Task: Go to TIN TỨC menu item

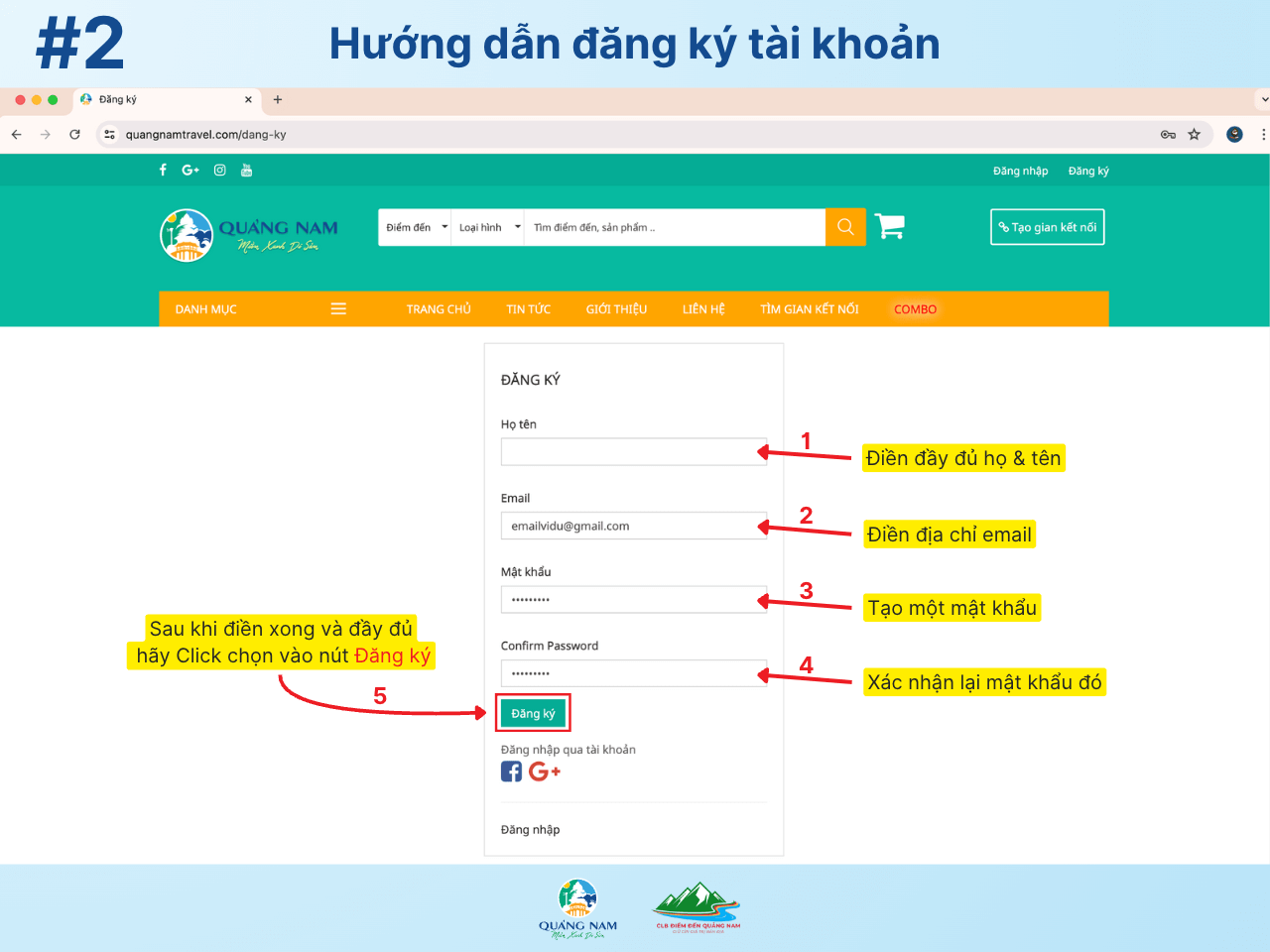Action: pos(528,309)
